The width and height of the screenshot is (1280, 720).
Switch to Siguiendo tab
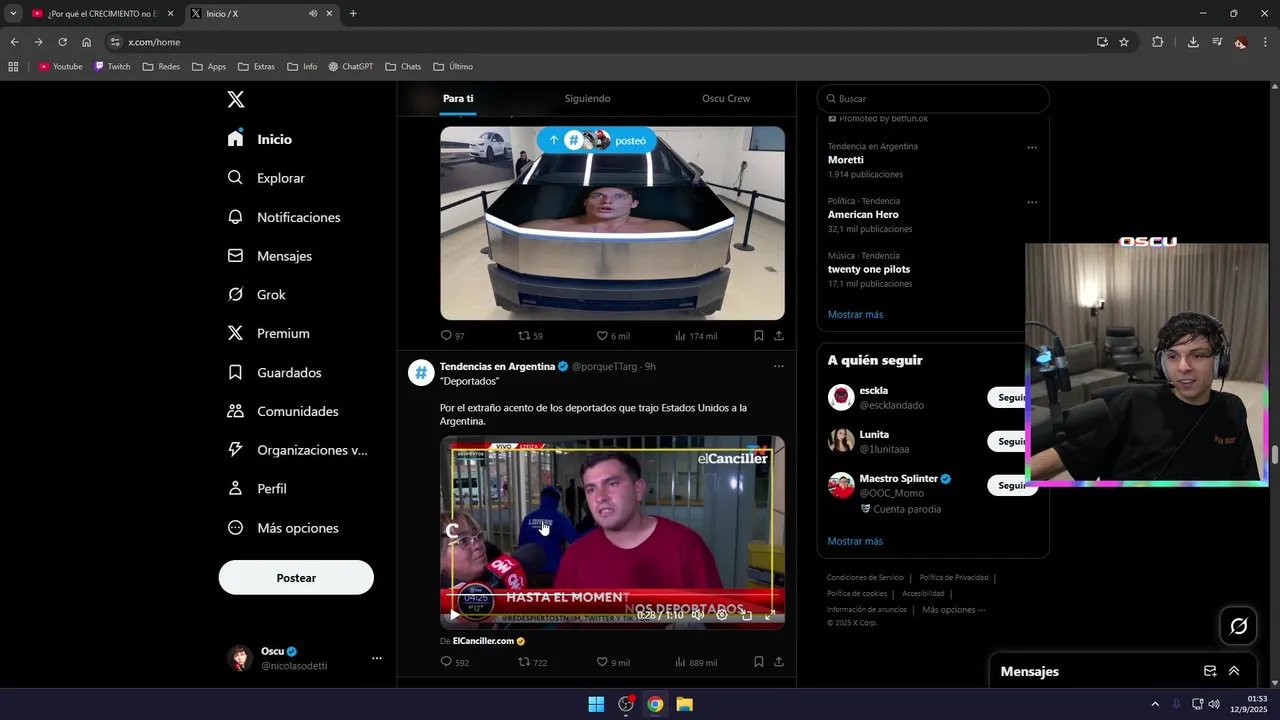[587, 99]
